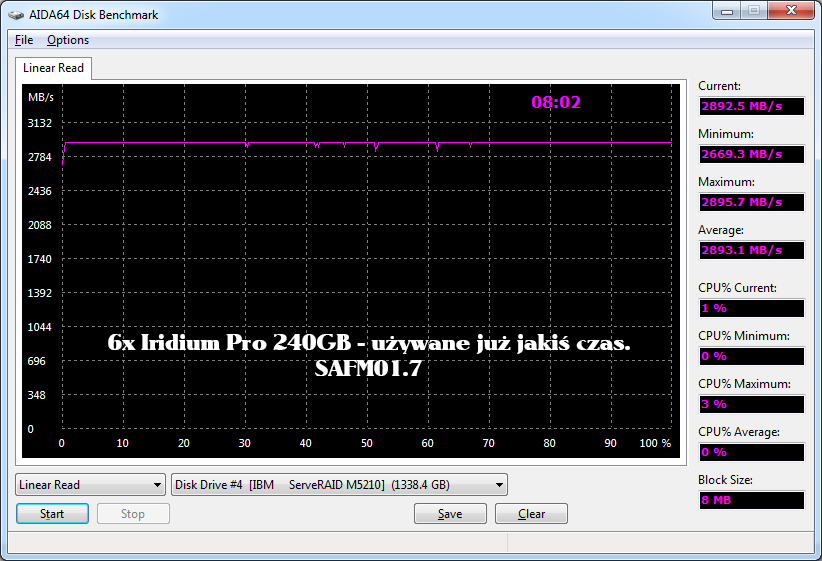This screenshot has width=822, height=561.
Task: Clear the benchmark graph
Action: point(531,514)
